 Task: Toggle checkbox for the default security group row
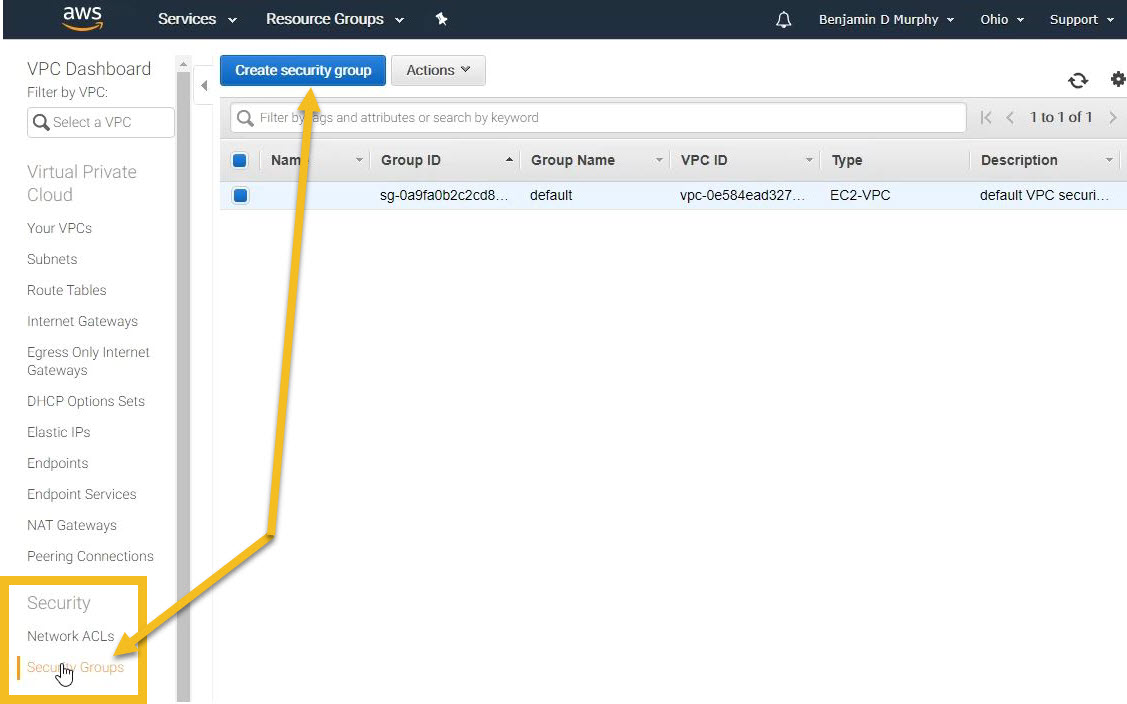tap(240, 195)
